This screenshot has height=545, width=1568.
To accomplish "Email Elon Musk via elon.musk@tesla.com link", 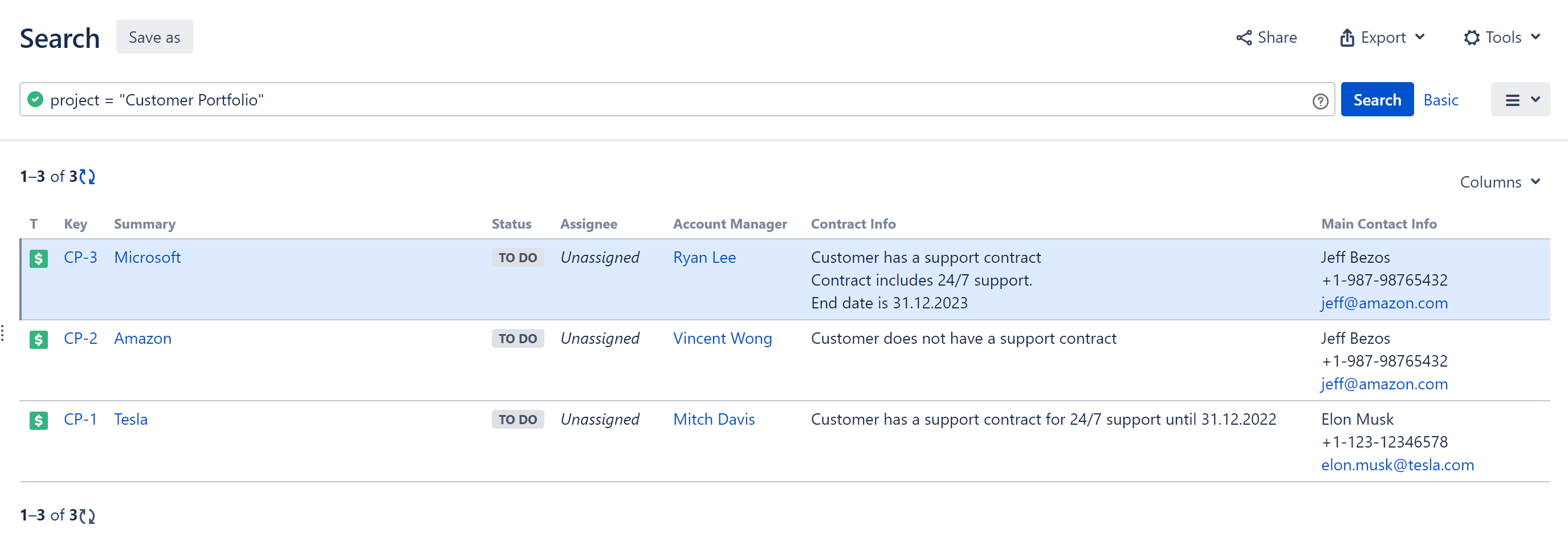I will (x=1397, y=465).
